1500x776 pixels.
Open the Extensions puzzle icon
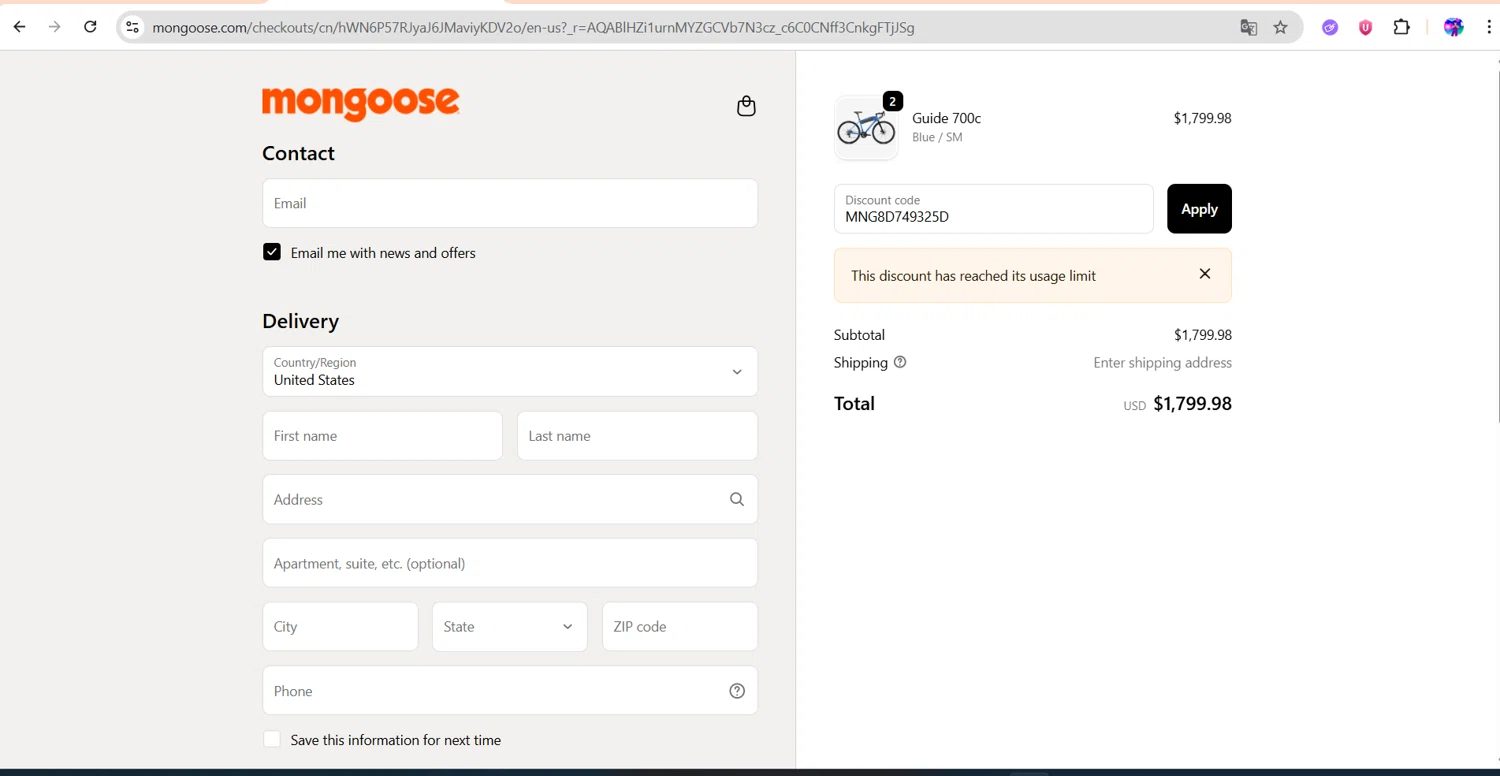tap(1402, 27)
